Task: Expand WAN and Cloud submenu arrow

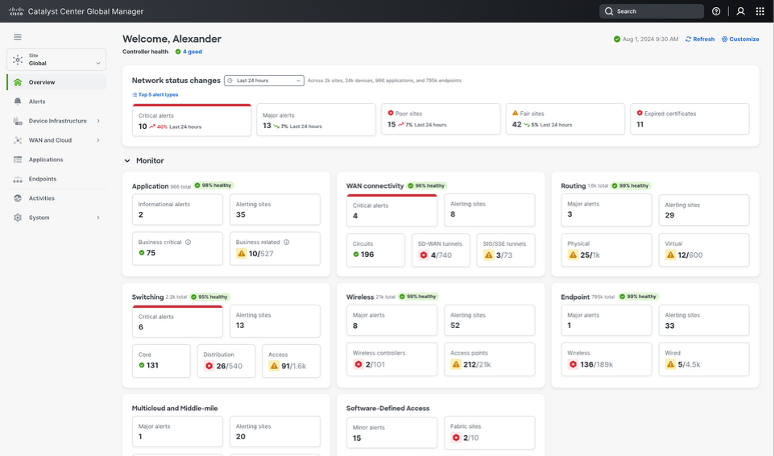Action: pyautogui.click(x=98, y=140)
